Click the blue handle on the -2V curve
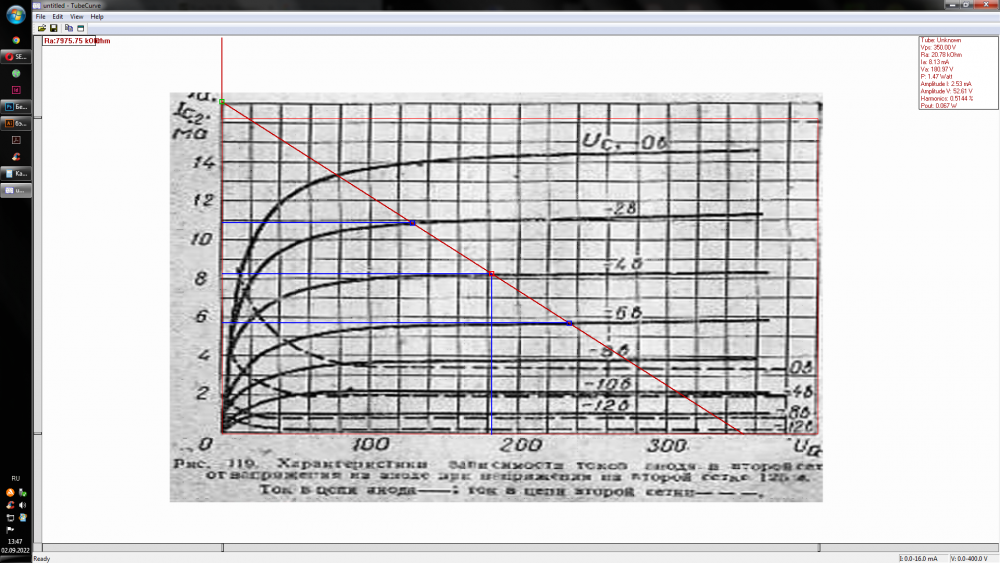The width and height of the screenshot is (1000, 563). coord(412,222)
